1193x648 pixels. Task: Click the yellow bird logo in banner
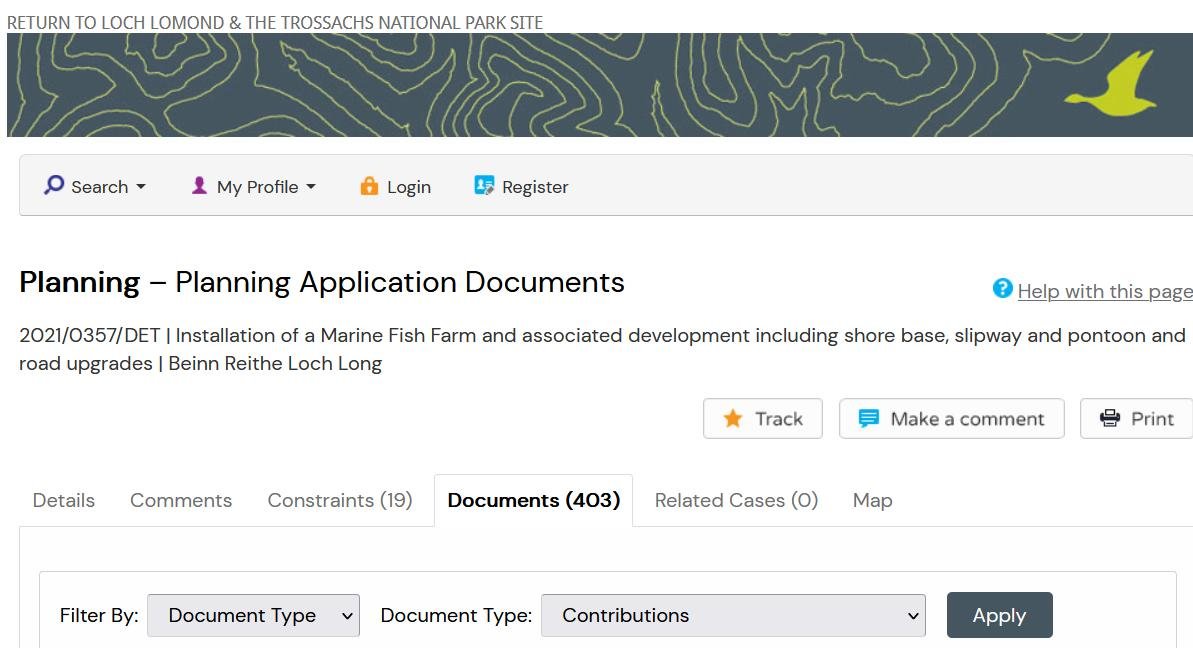(1110, 84)
